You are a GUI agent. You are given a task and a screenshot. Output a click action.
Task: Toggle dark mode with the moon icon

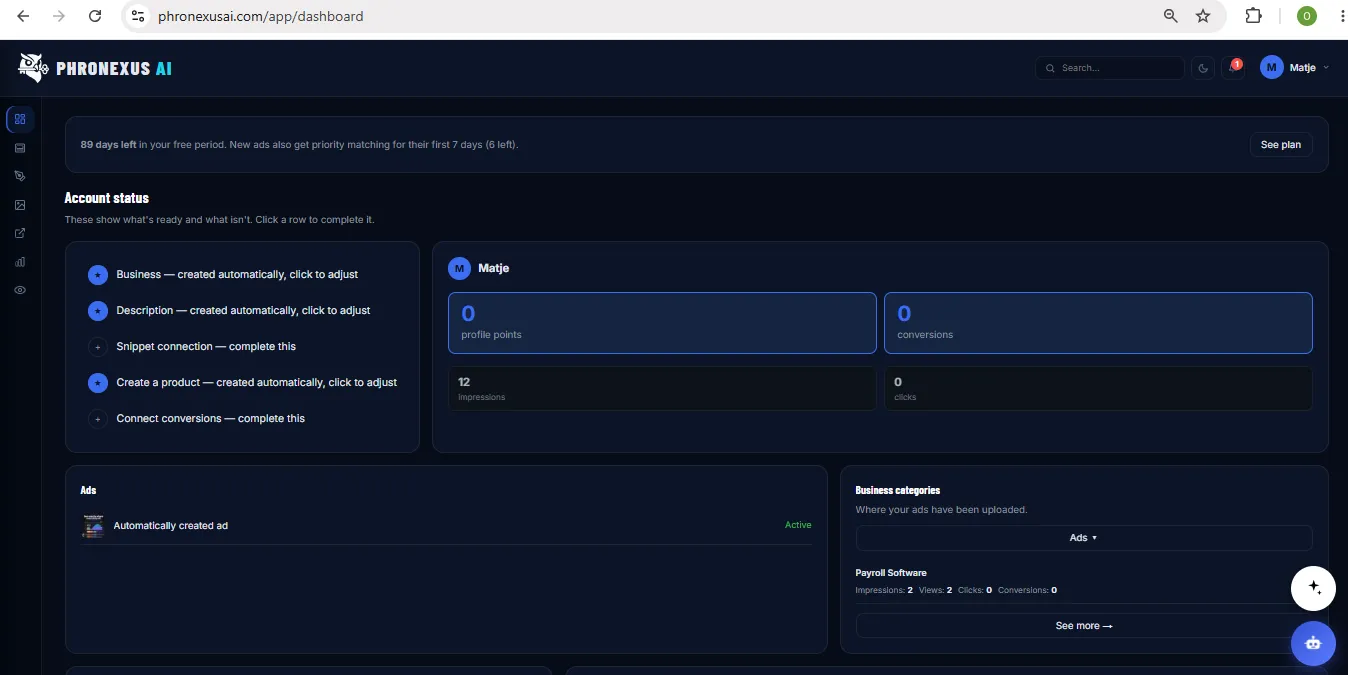[x=1203, y=68]
